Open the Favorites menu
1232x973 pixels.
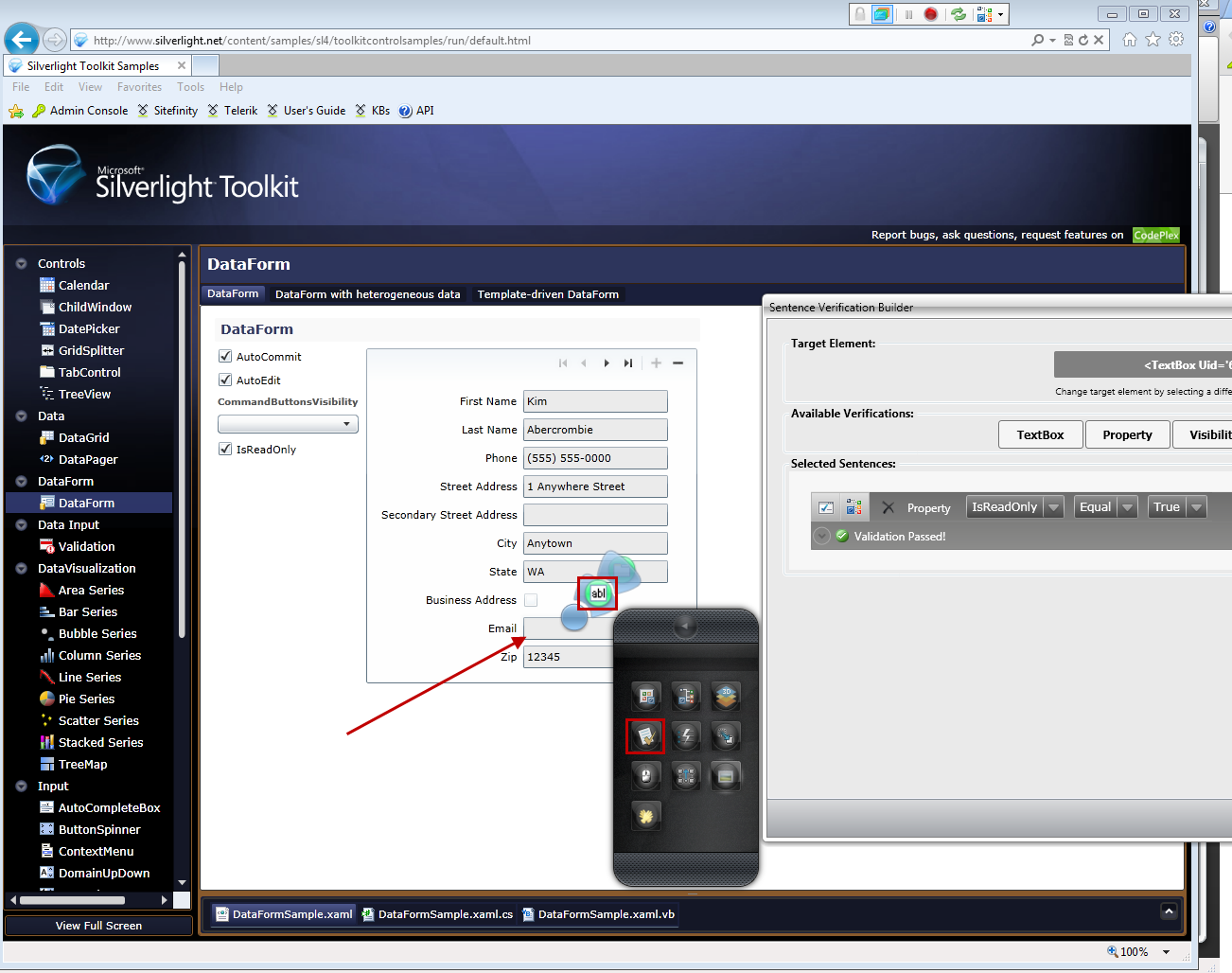(x=139, y=86)
